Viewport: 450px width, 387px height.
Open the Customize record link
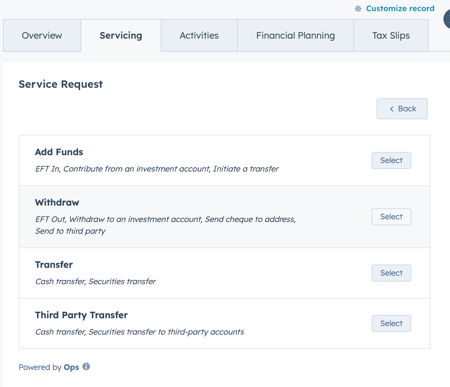tap(400, 8)
